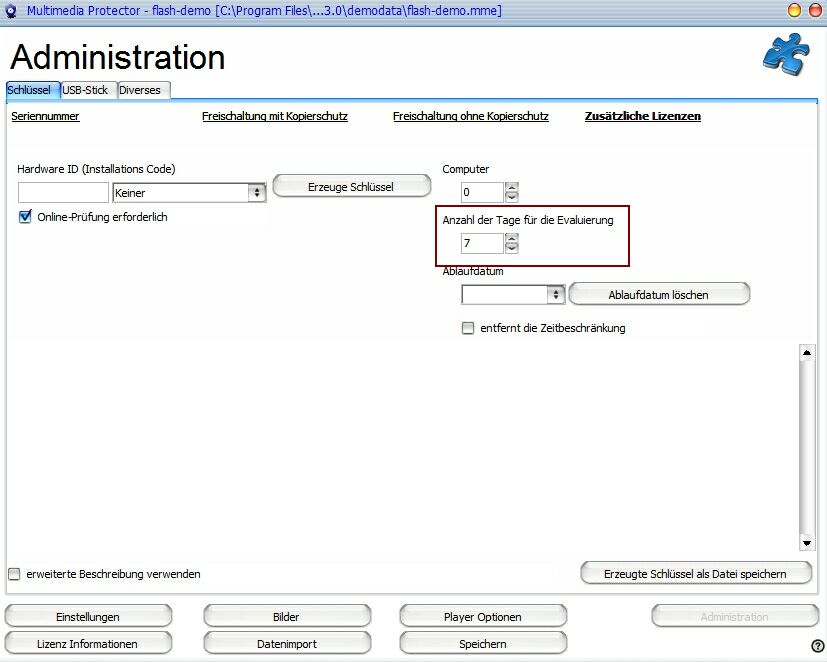Switch to the USB-Stick tab
This screenshot has height=662, width=827.
coord(85,90)
